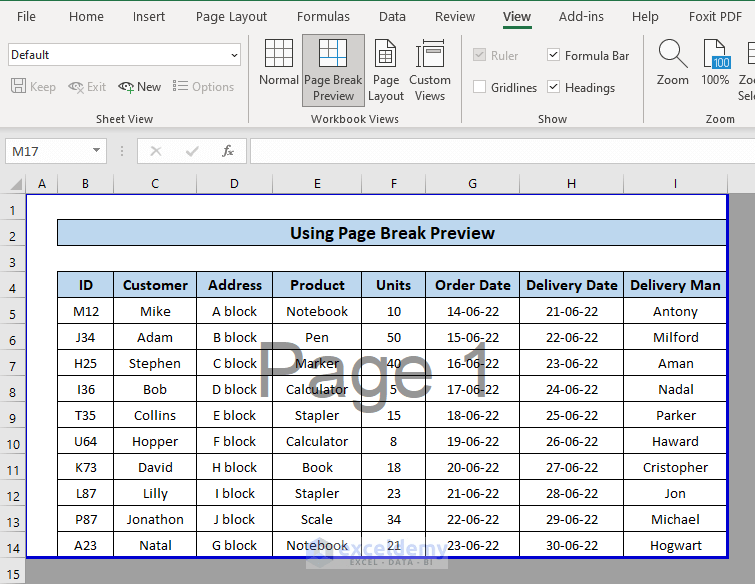Select cell containing 'U64'

[x=86, y=441]
